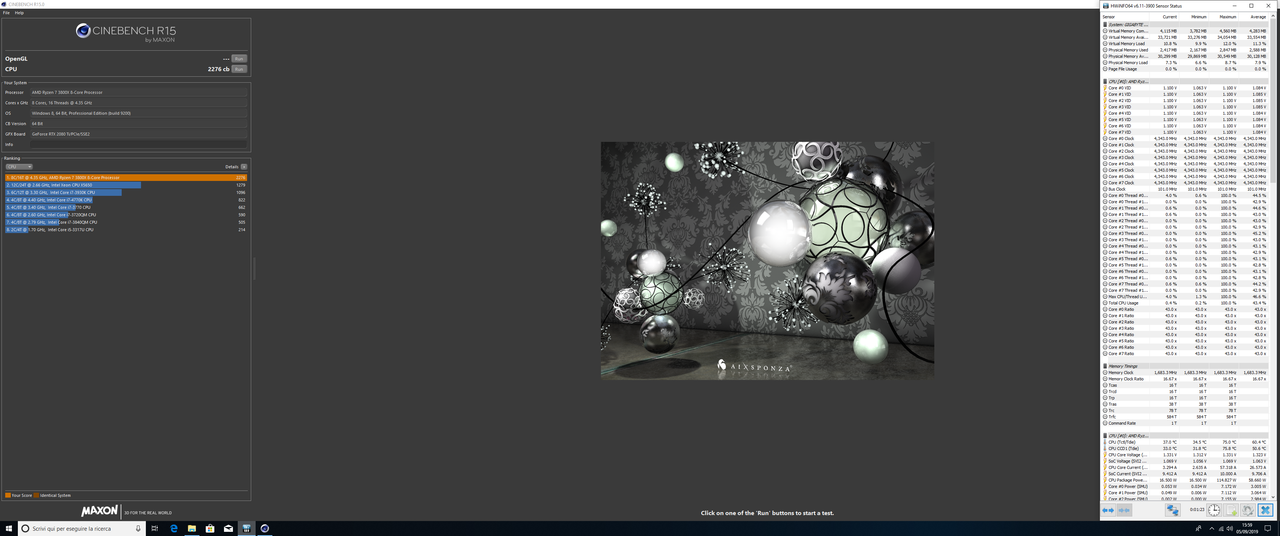Open the Windows Start menu
The height and width of the screenshot is (536, 1280).
click(x=8, y=528)
